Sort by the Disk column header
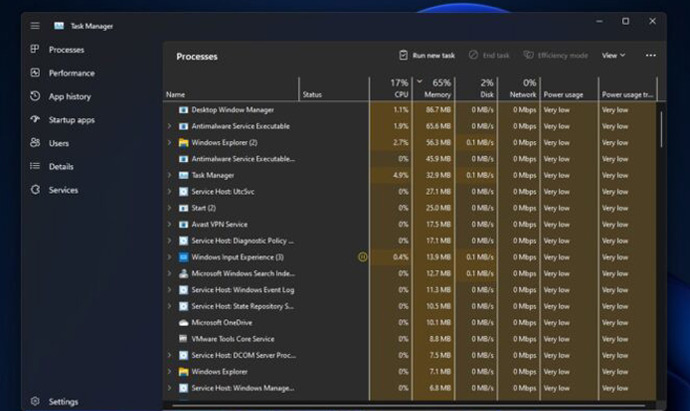 click(x=476, y=89)
